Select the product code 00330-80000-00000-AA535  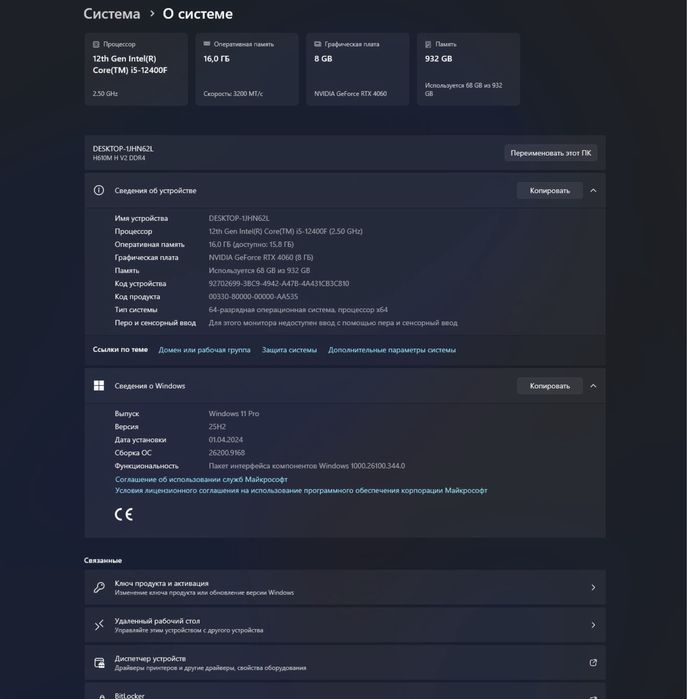tap(253, 296)
